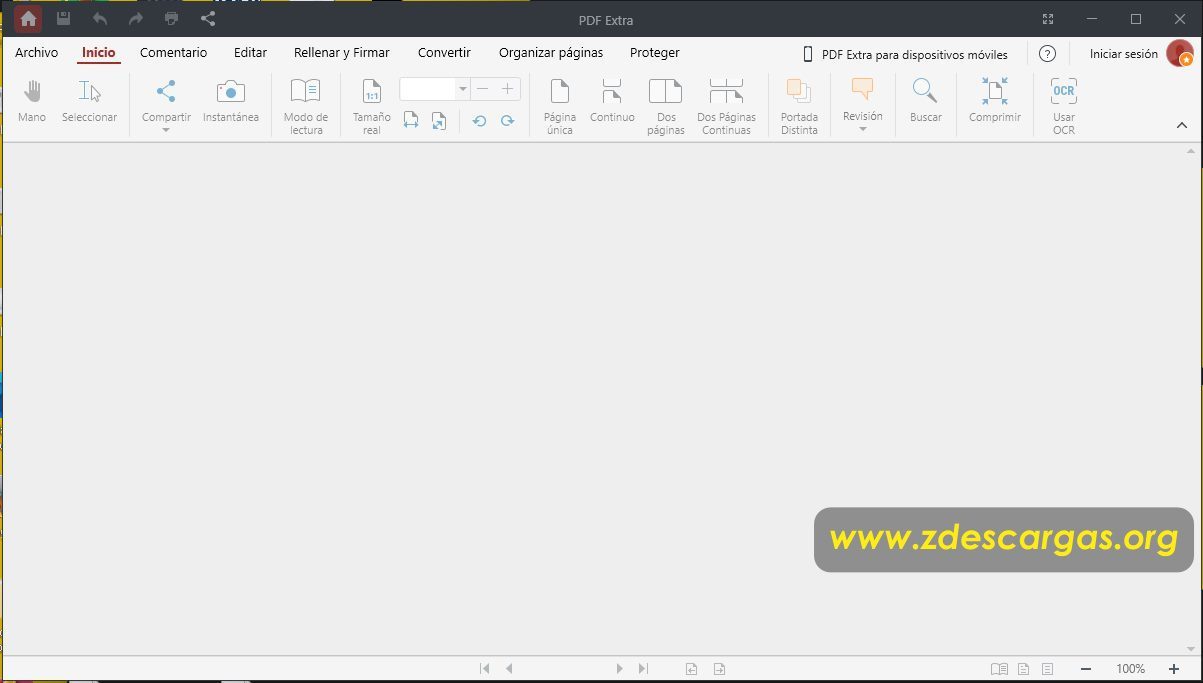
Task: Select Dos páginas view
Action: point(666,107)
